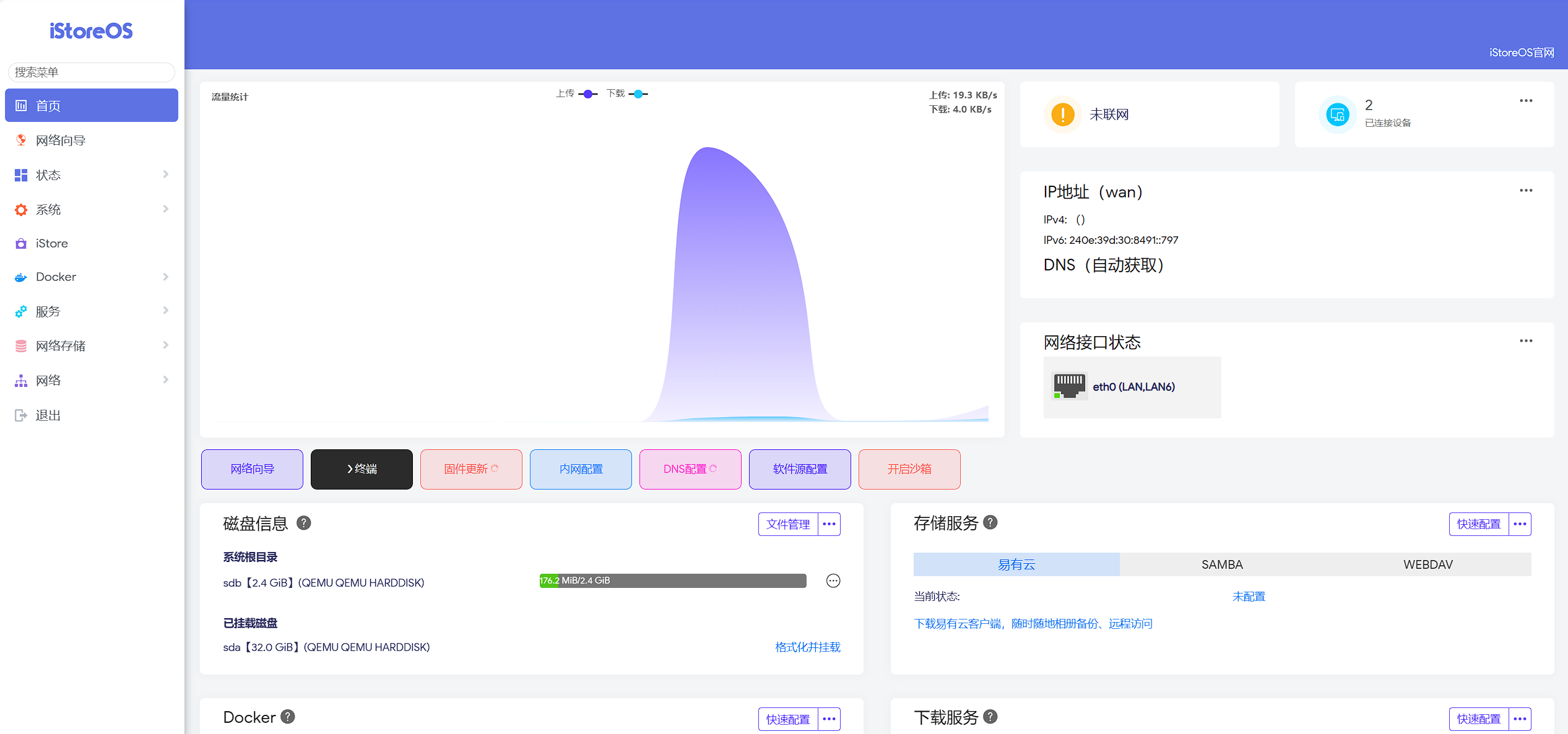Click the eth0 ethernet port icon
The height and width of the screenshot is (734, 1568).
point(1069,386)
